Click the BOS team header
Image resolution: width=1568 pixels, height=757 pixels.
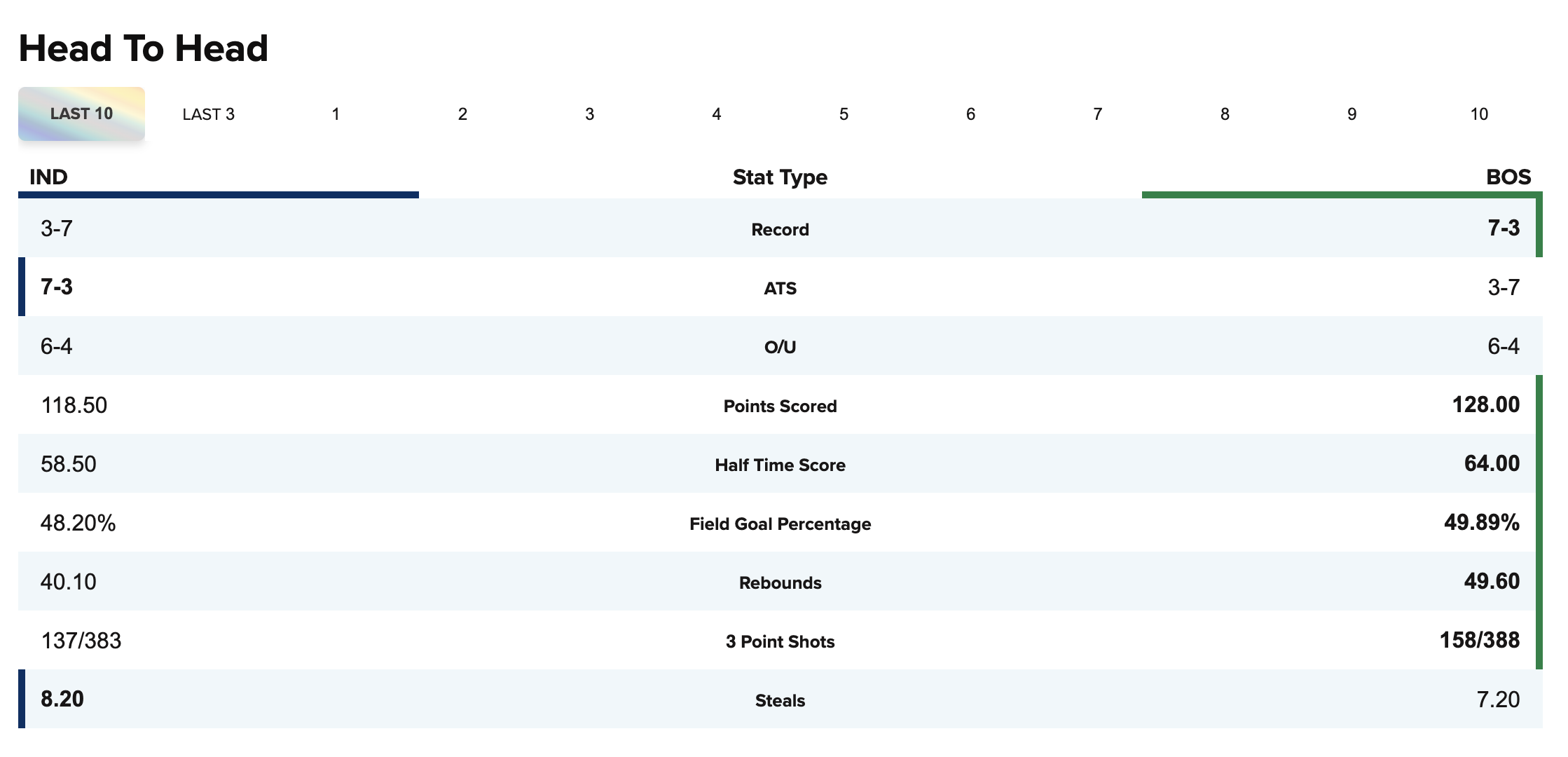coord(1508,177)
